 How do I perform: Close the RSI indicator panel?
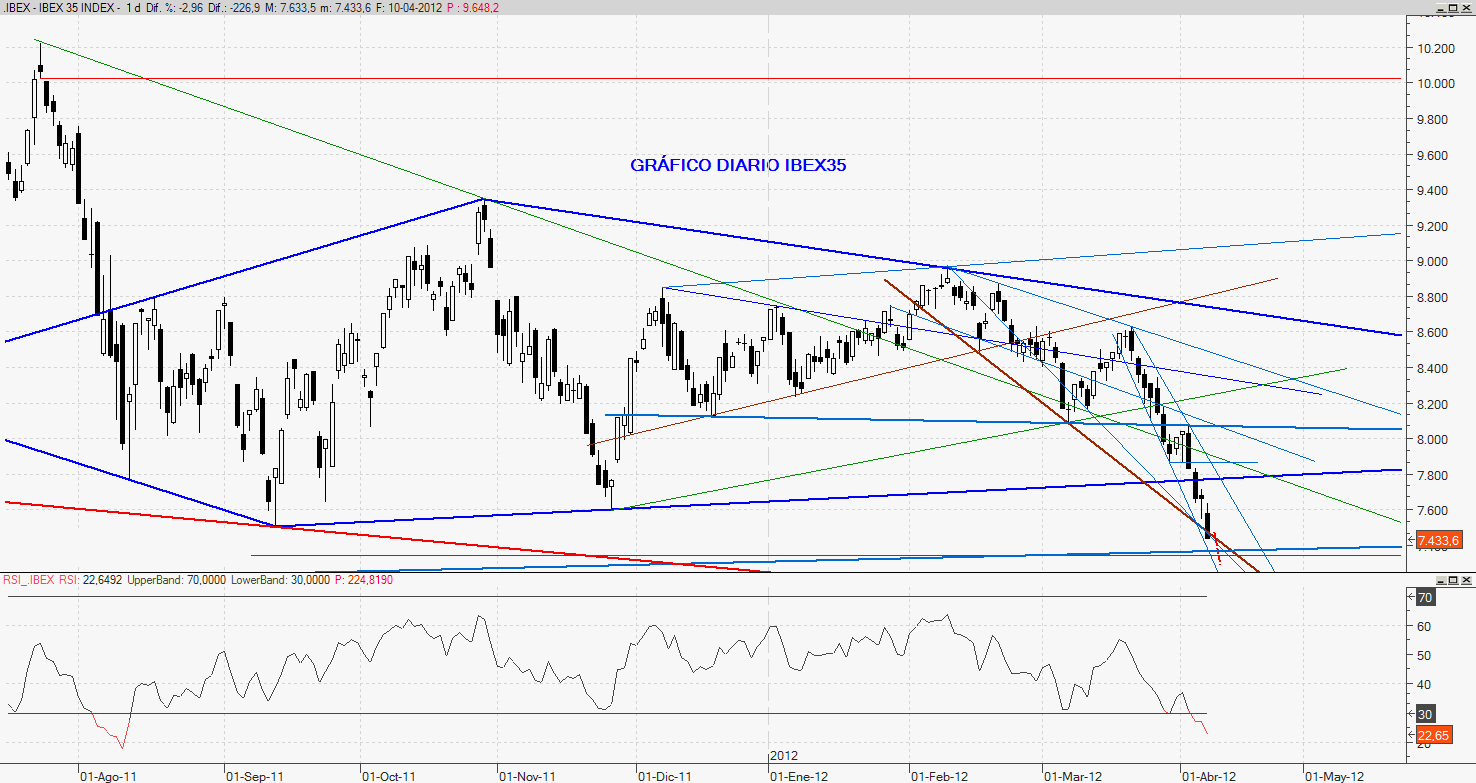click(1466, 580)
